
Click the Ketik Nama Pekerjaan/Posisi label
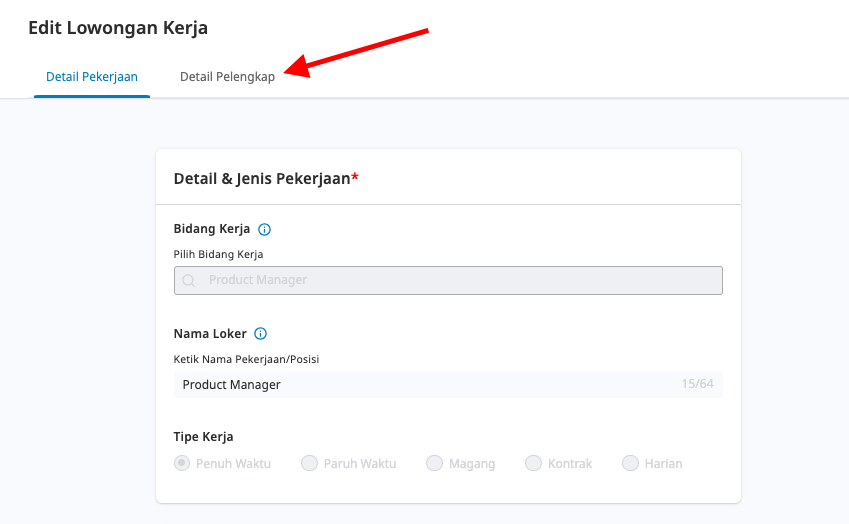[x=246, y=359]
